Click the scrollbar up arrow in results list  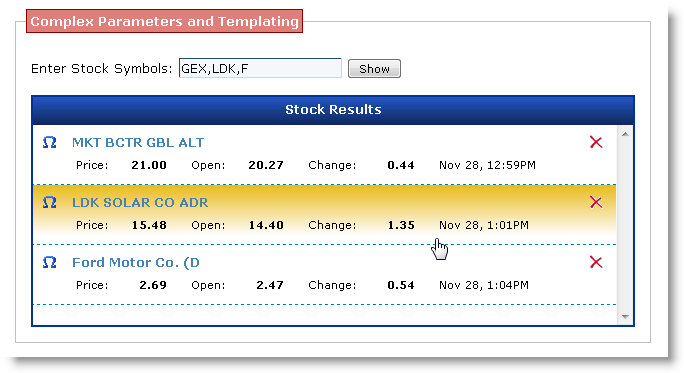click(625, 134)
